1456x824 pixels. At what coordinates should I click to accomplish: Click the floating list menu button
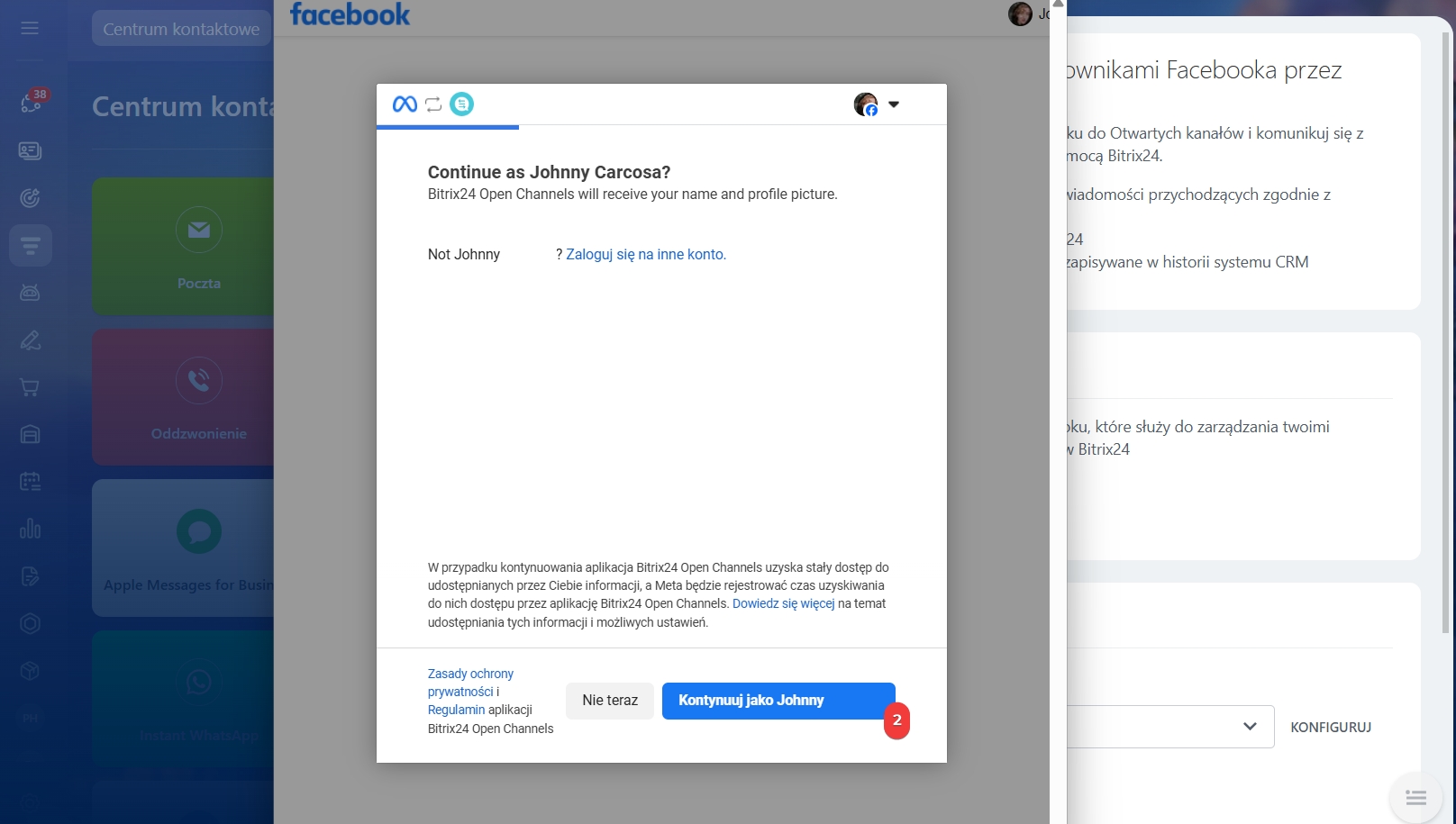click(x=1415, y=798)
